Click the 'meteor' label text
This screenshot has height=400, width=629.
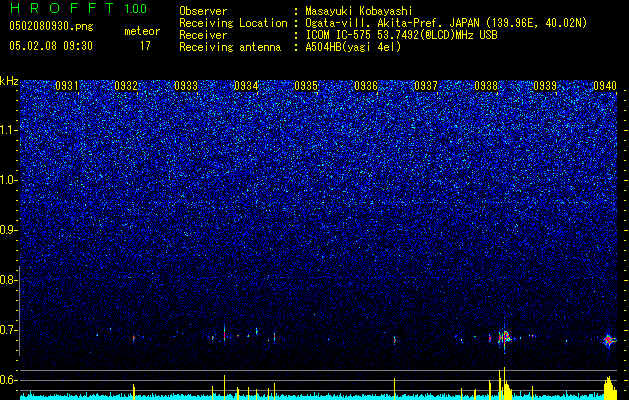click(x=142, y=31)
